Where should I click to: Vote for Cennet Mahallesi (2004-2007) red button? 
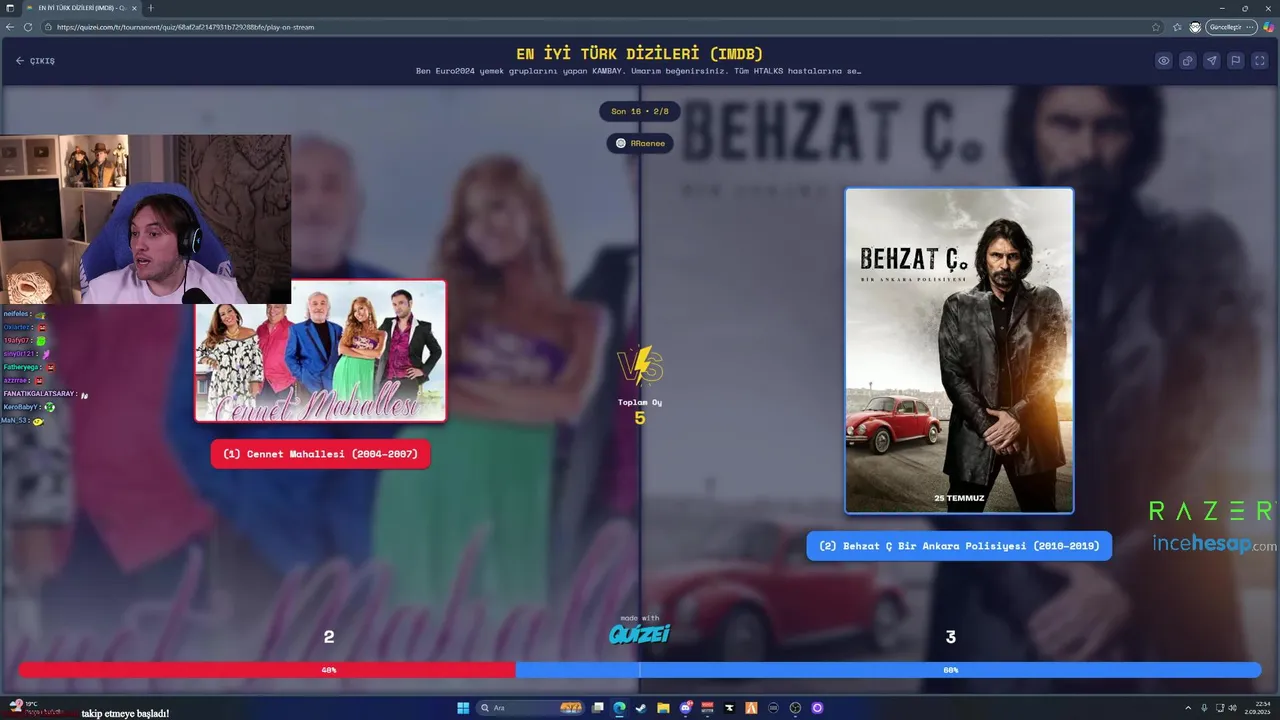pos(321,454)
